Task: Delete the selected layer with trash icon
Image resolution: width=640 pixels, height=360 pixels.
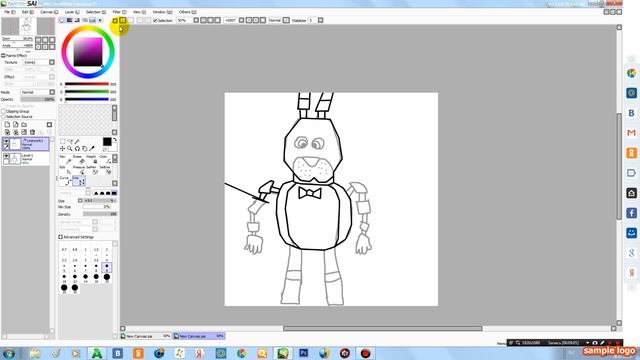Action: [32, 132]
